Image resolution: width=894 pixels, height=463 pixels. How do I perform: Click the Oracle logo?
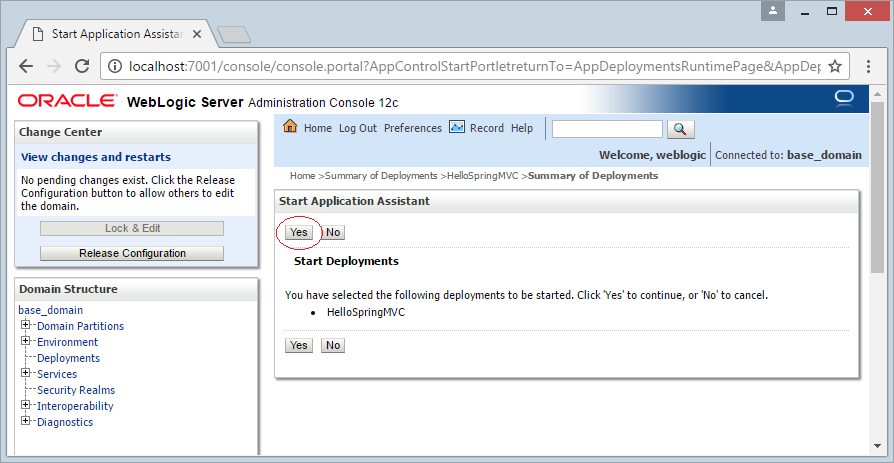pyautogui.click(x=67, y=101)
